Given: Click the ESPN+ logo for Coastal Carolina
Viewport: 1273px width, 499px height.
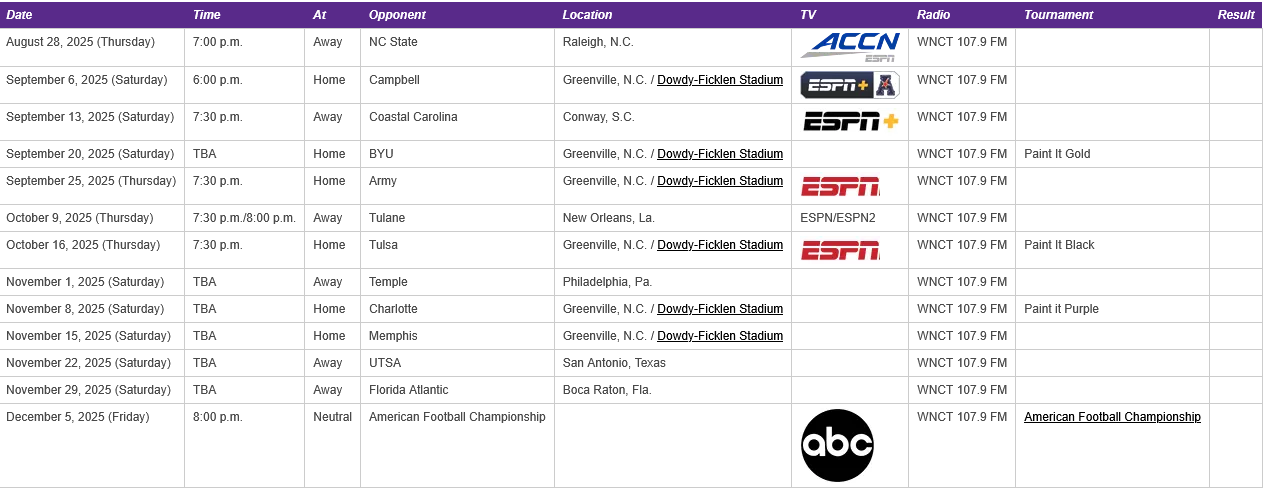Looking at the screenshot, I should point(850,121).
